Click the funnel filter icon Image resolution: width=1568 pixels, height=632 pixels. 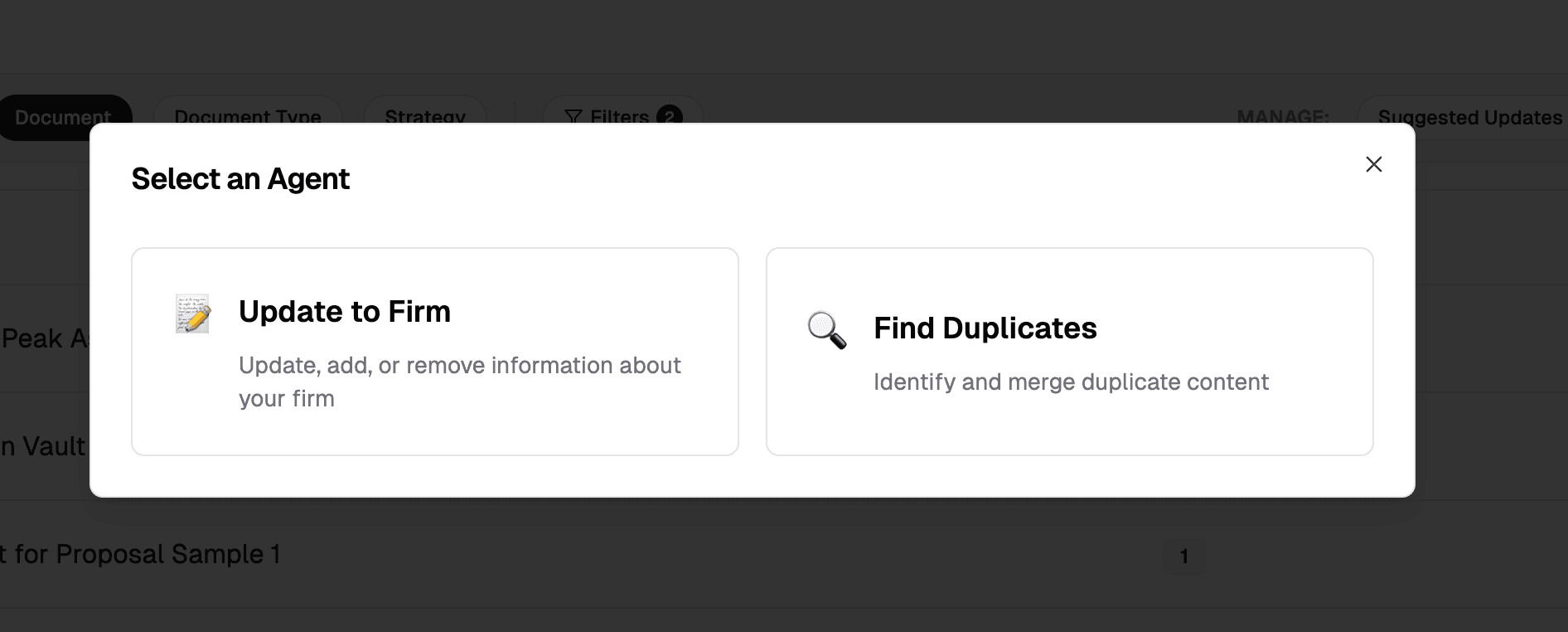click(573, 117)
